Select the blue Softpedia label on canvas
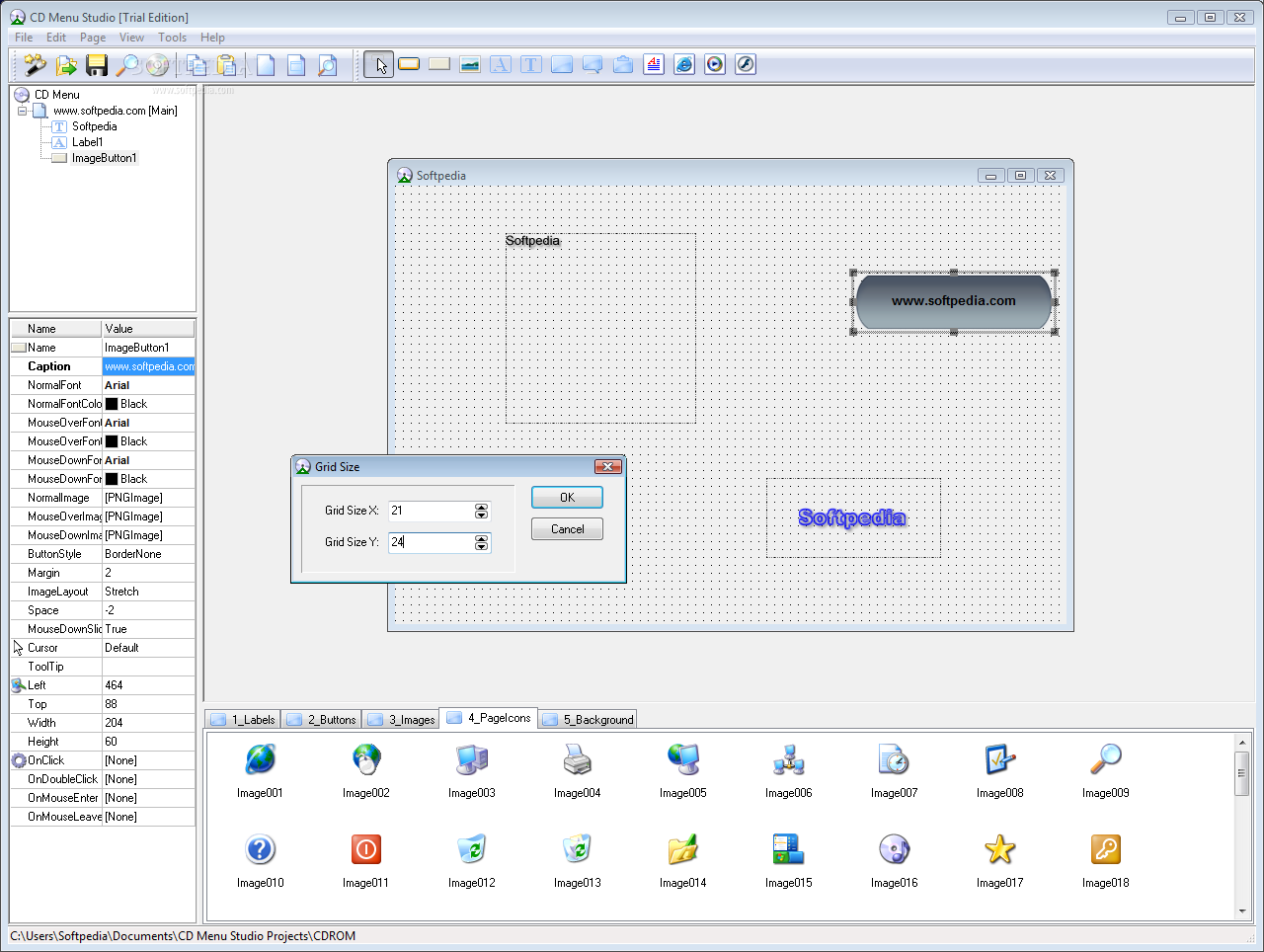Viewport: 1264px width, 952px height. (852, 517)
